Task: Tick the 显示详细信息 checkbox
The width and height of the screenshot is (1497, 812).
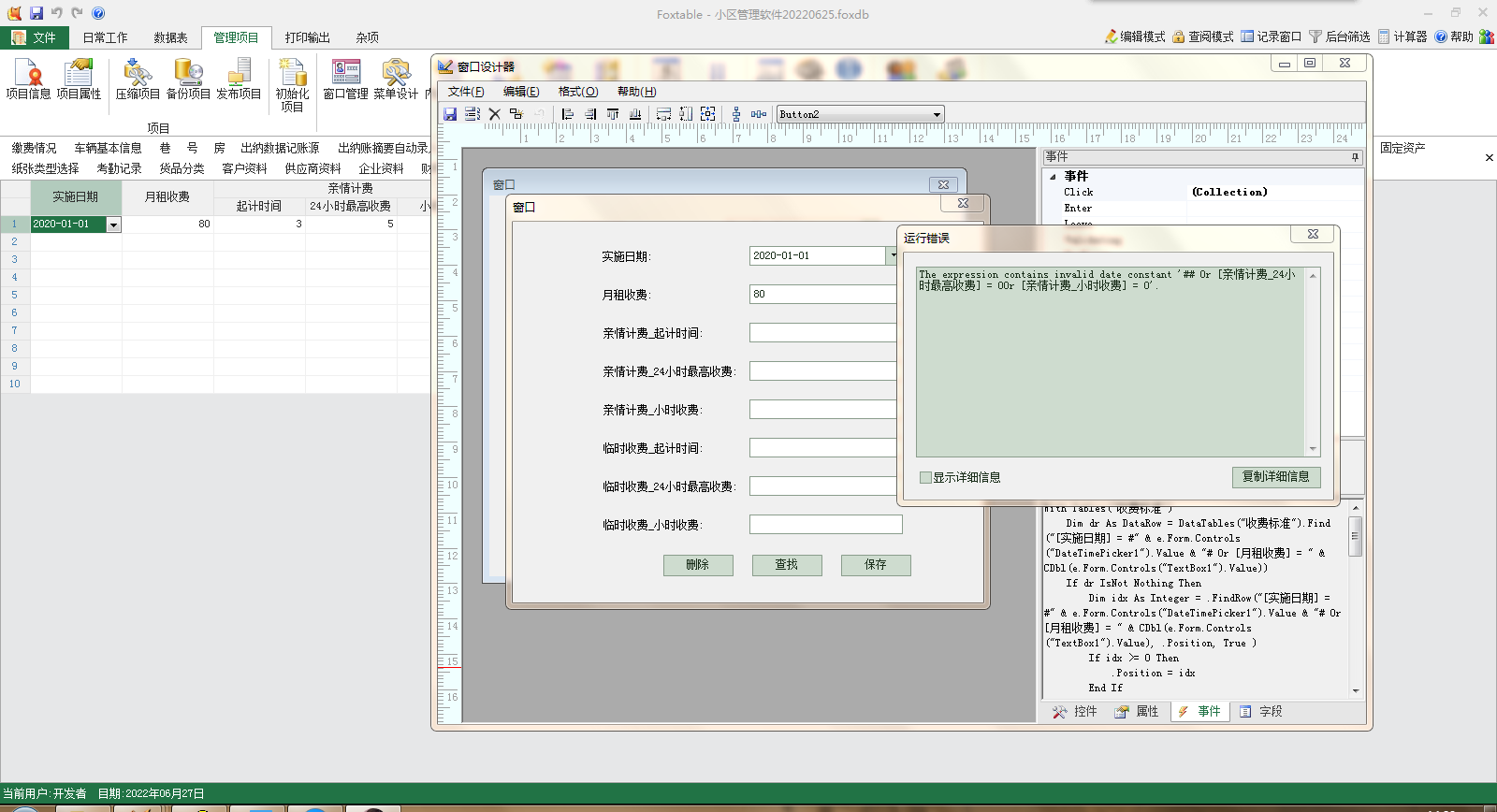Action: [x=925, y=477]
